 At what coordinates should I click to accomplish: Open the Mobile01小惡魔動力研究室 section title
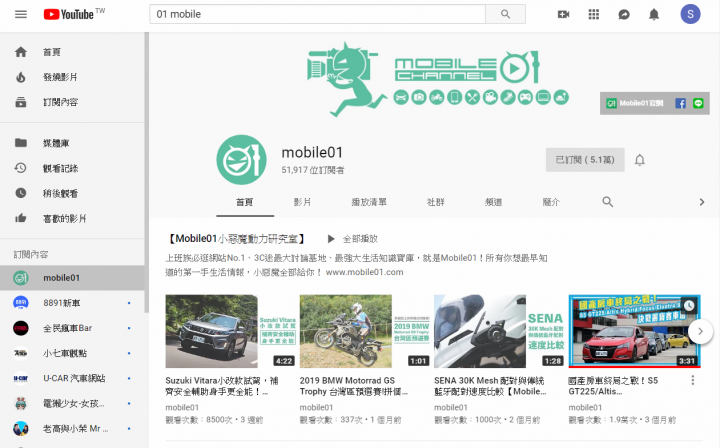click(x=236, y=239)
